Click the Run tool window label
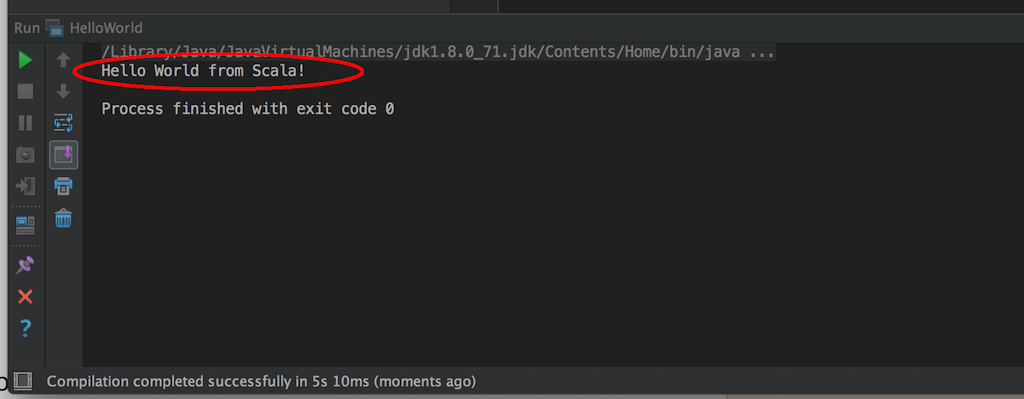The image size is (1024, 399). [x=27, y=28]
